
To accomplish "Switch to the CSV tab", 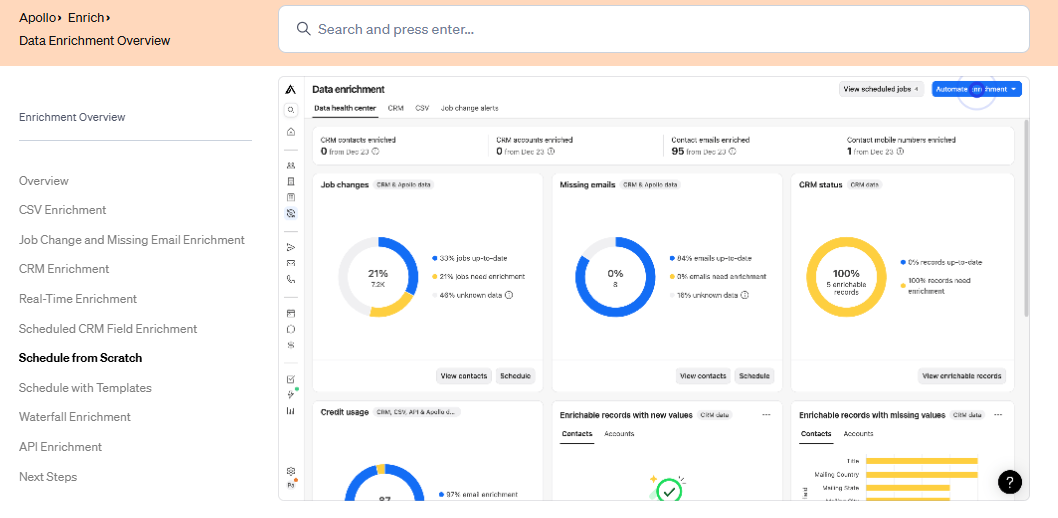I will coord(422,108).
